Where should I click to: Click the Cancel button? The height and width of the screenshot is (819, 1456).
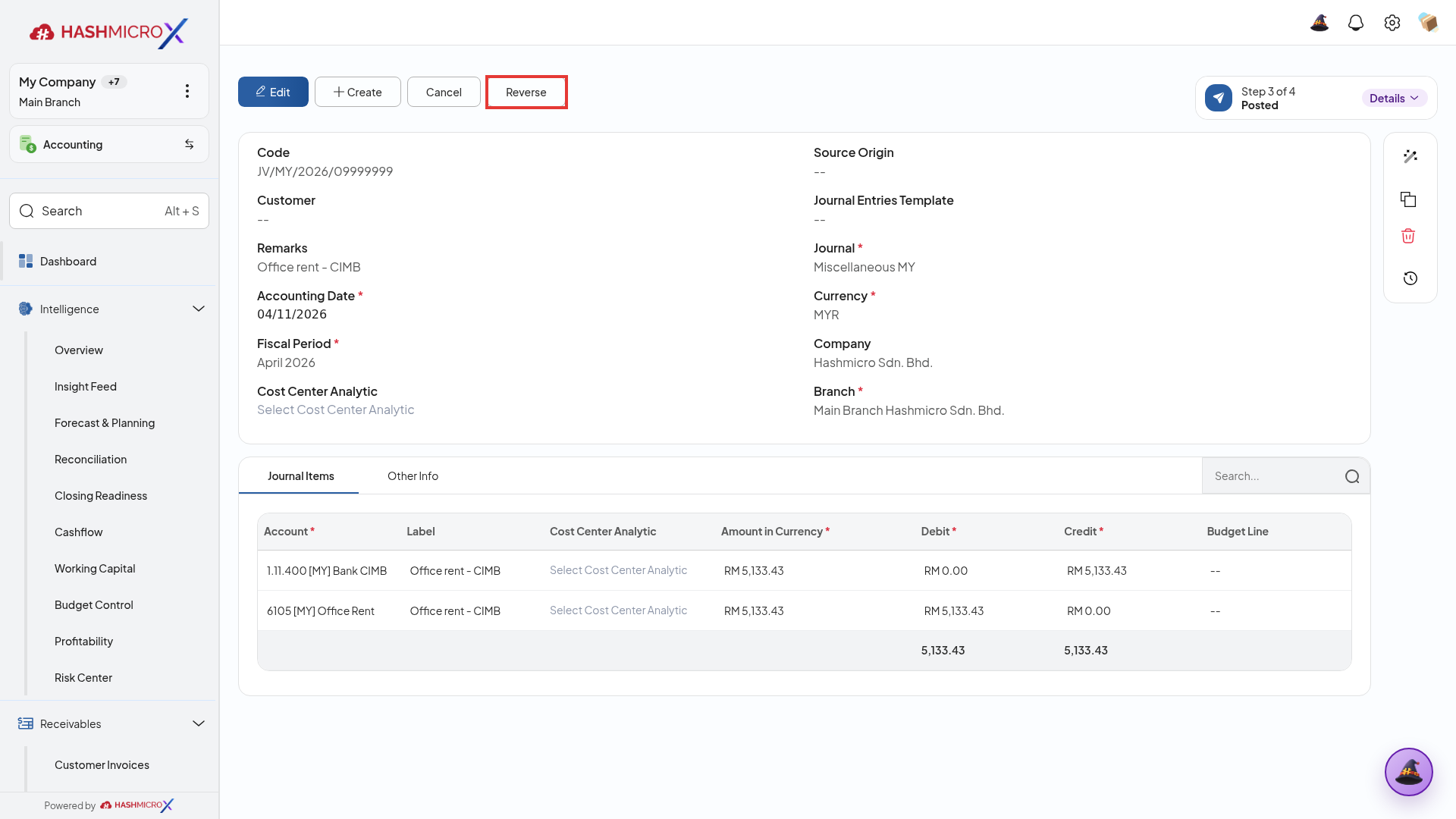444,92
